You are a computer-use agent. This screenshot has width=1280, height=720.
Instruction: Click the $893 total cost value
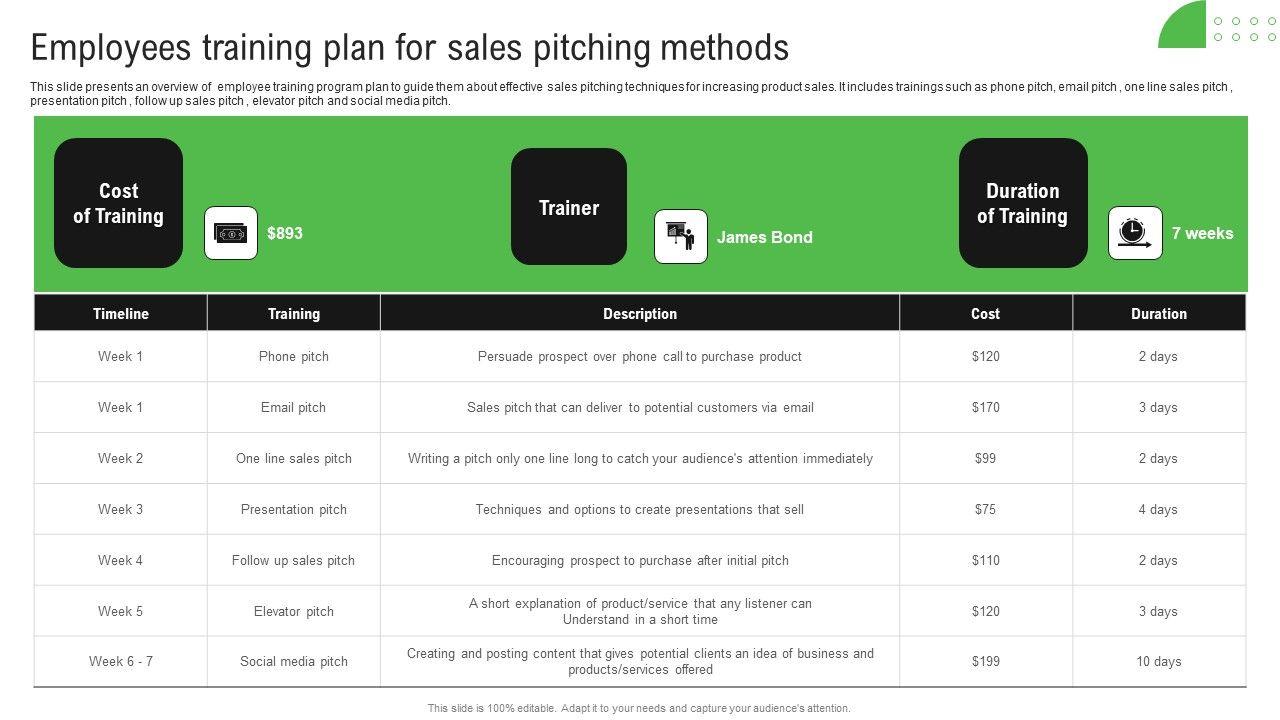click(285, 233)
